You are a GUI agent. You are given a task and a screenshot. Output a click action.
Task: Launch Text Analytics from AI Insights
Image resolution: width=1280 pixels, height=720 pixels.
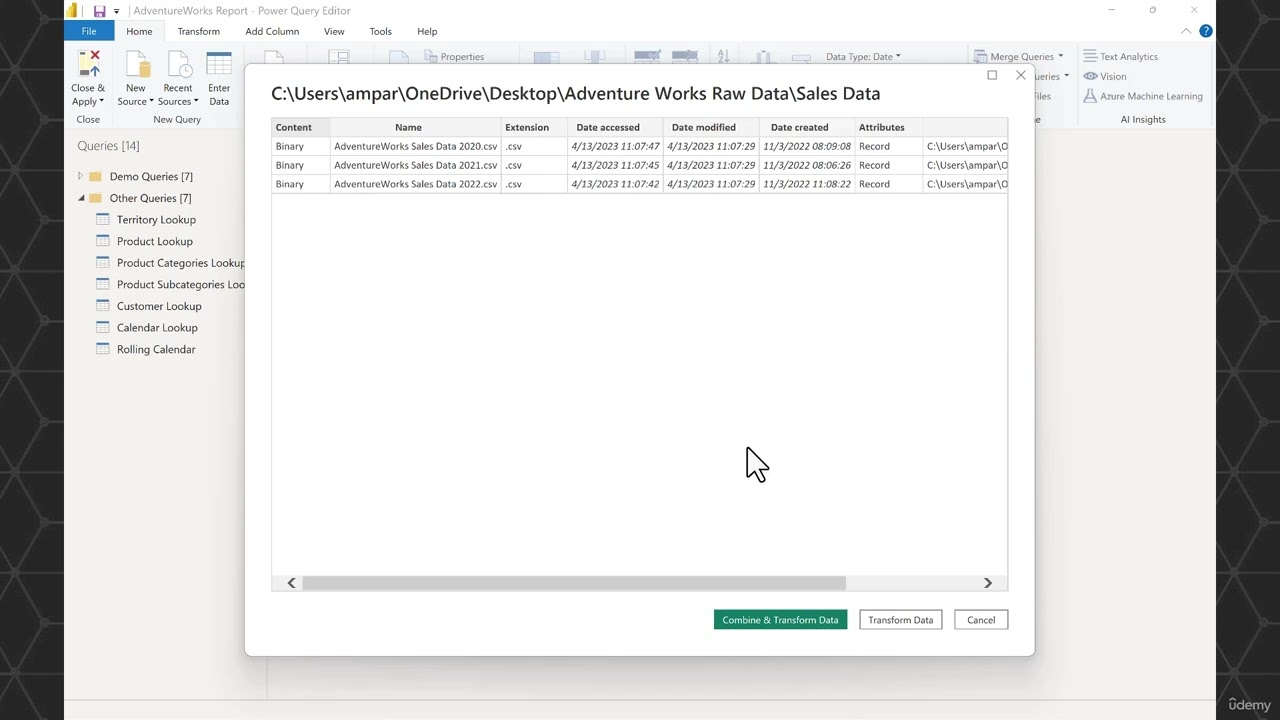click(1121, 57)
